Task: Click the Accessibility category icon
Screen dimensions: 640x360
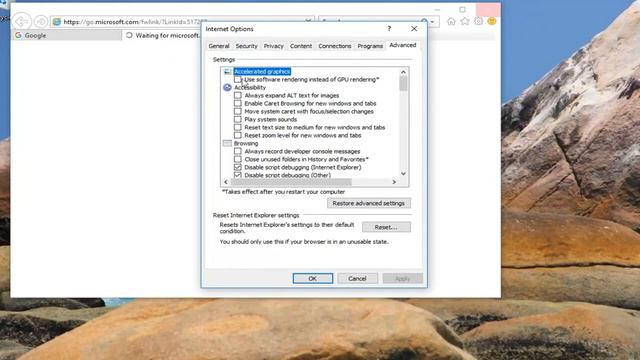Action: 227,87
